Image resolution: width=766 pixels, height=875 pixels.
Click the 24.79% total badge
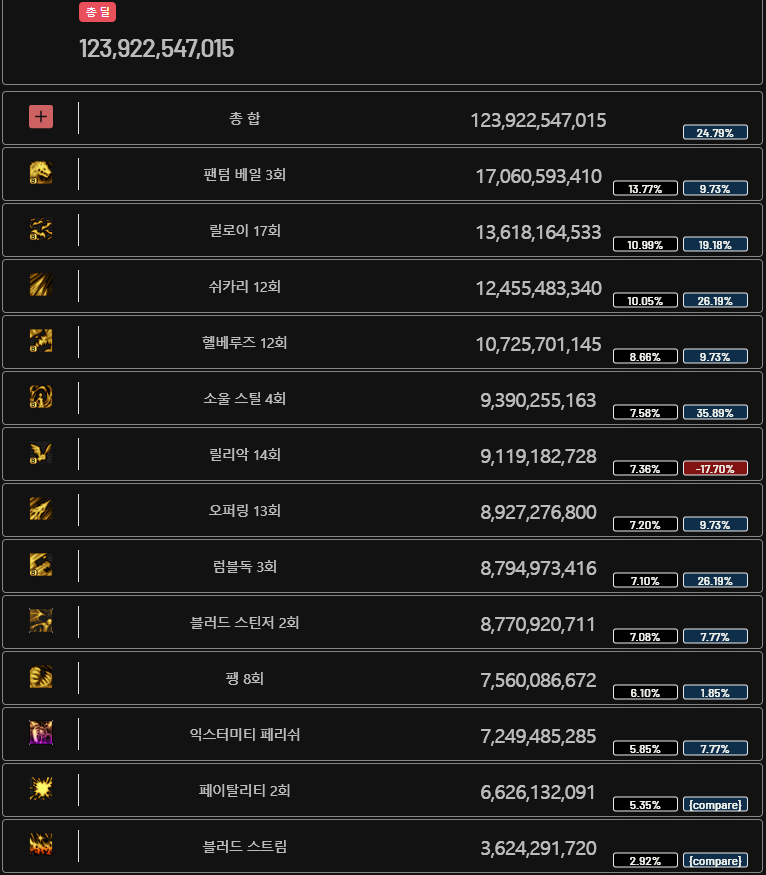point(715,132)
